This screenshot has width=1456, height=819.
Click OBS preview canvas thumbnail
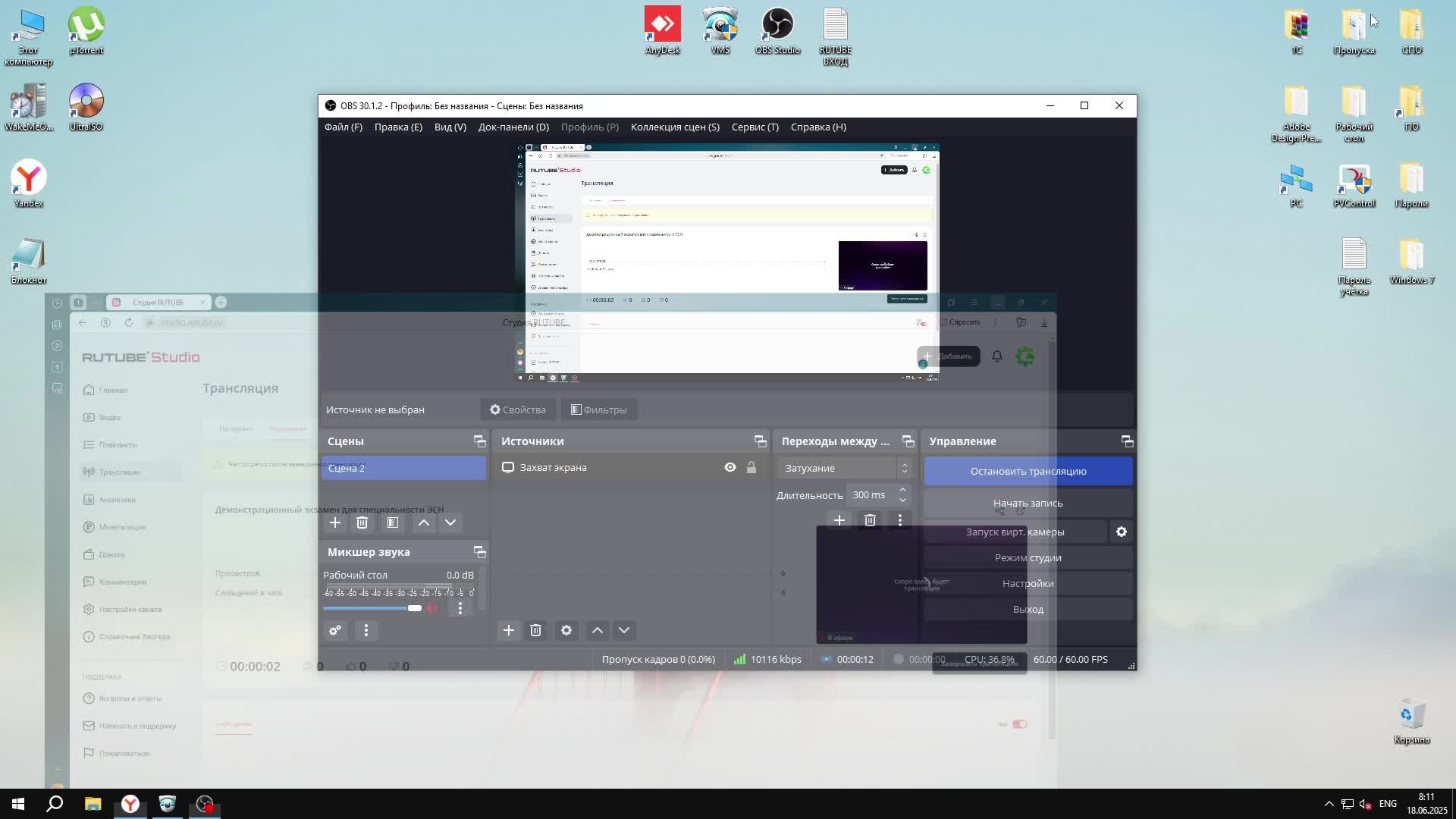coord(728,262)
